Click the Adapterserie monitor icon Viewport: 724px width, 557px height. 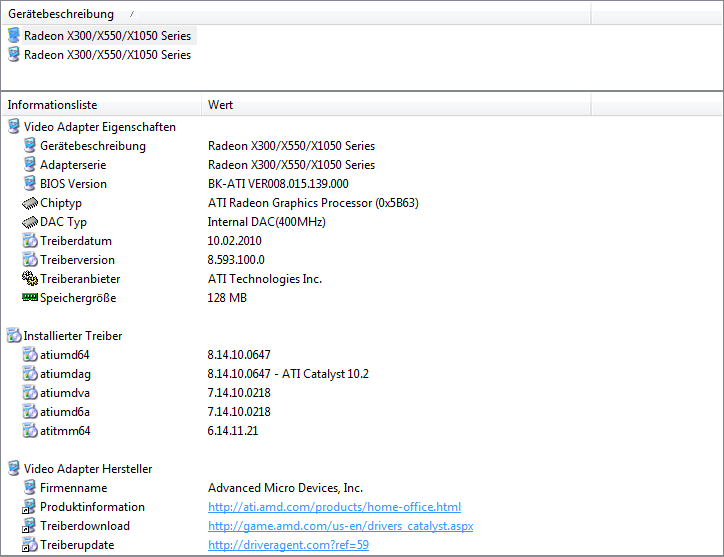click(30, 164)
